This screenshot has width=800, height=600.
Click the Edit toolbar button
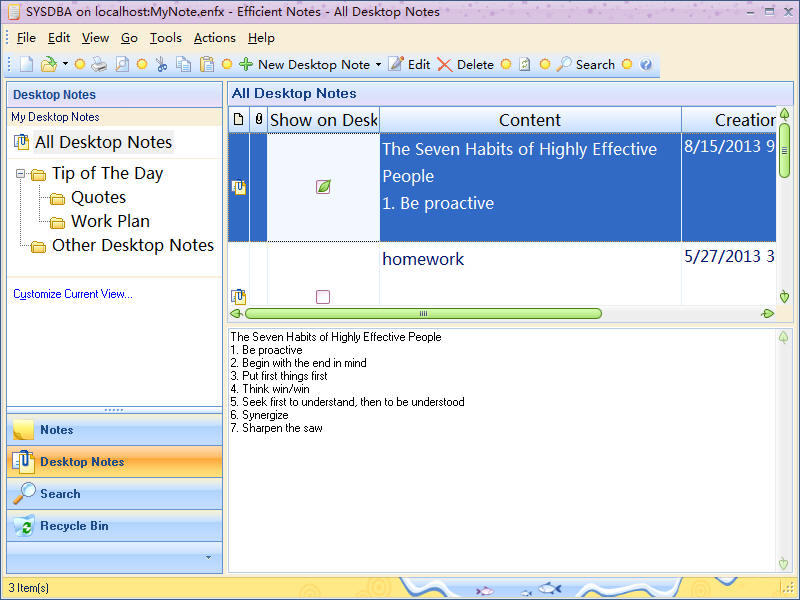409,64
